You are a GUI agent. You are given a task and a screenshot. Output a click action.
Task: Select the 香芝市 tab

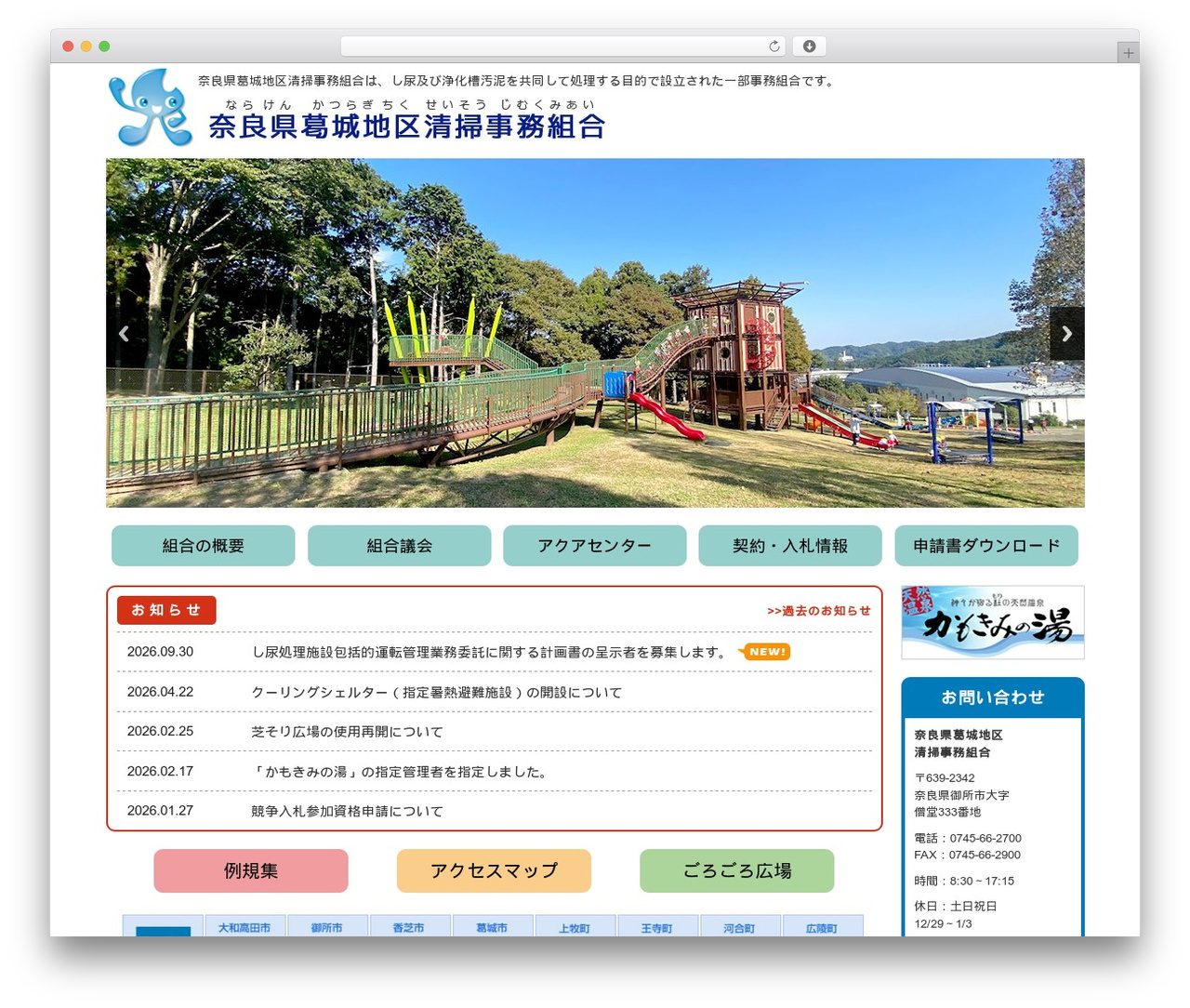click(x=409, y=926)
